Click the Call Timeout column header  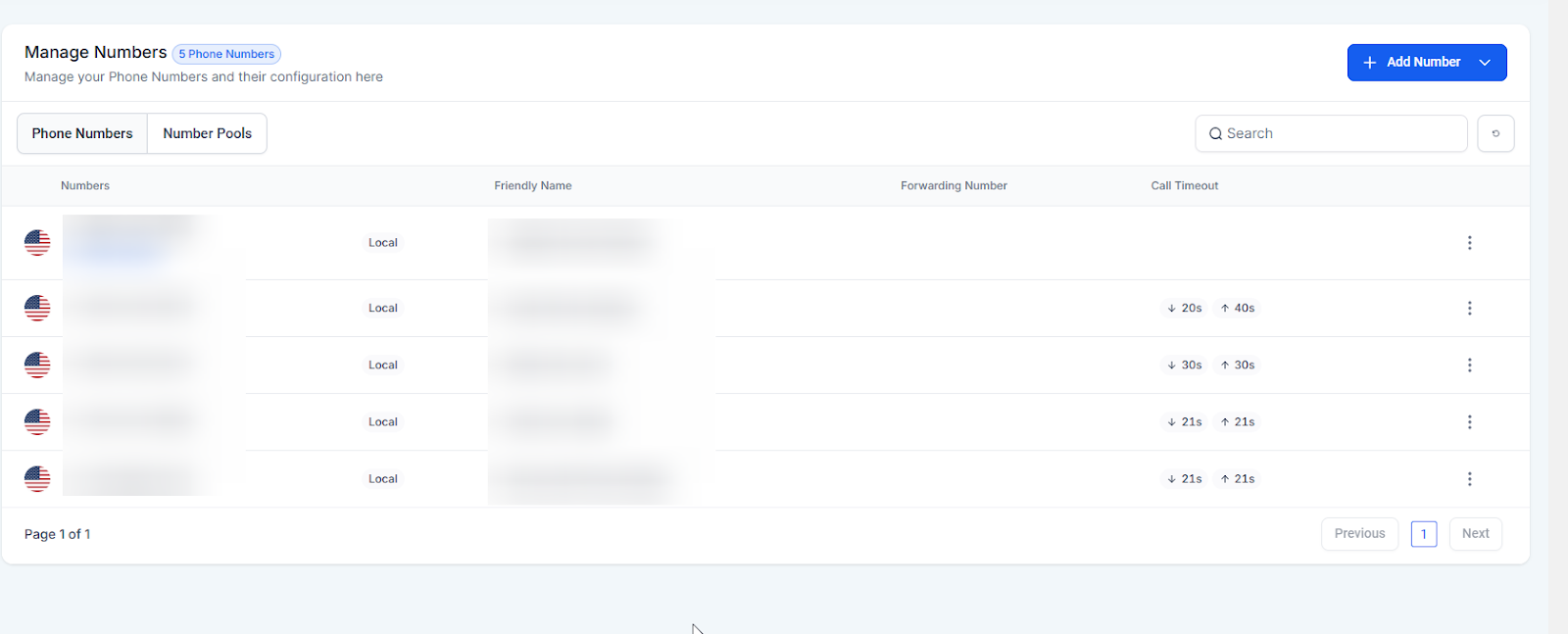point(1185,185)
